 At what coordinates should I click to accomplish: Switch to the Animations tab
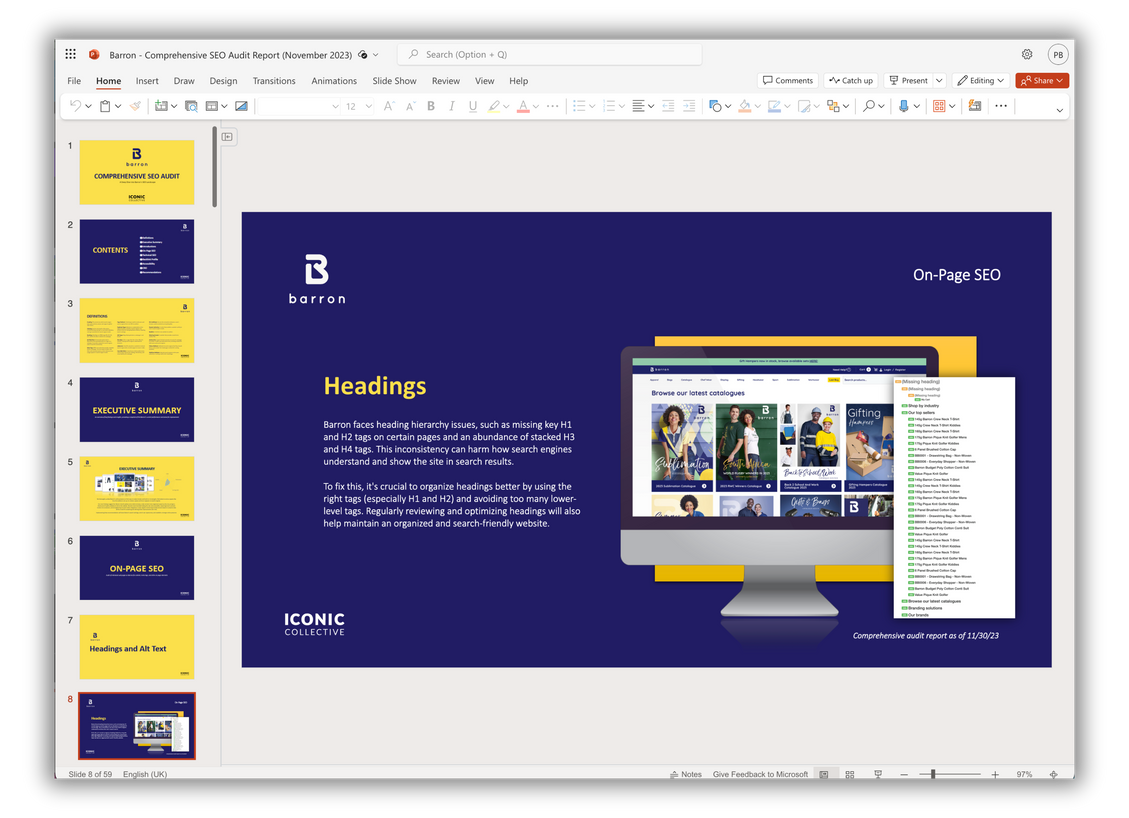334,81
